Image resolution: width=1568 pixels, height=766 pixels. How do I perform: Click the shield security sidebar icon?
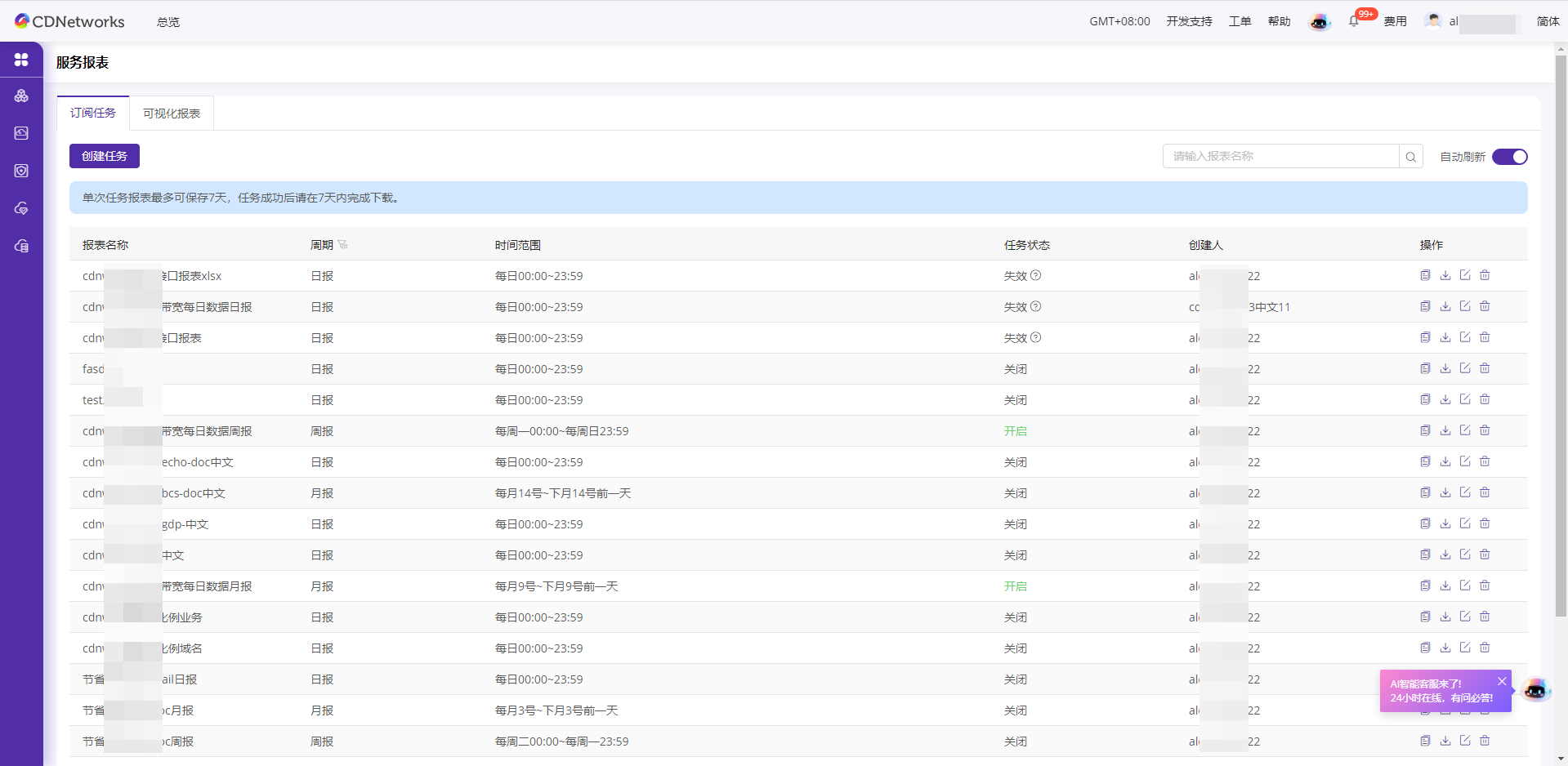21,171
